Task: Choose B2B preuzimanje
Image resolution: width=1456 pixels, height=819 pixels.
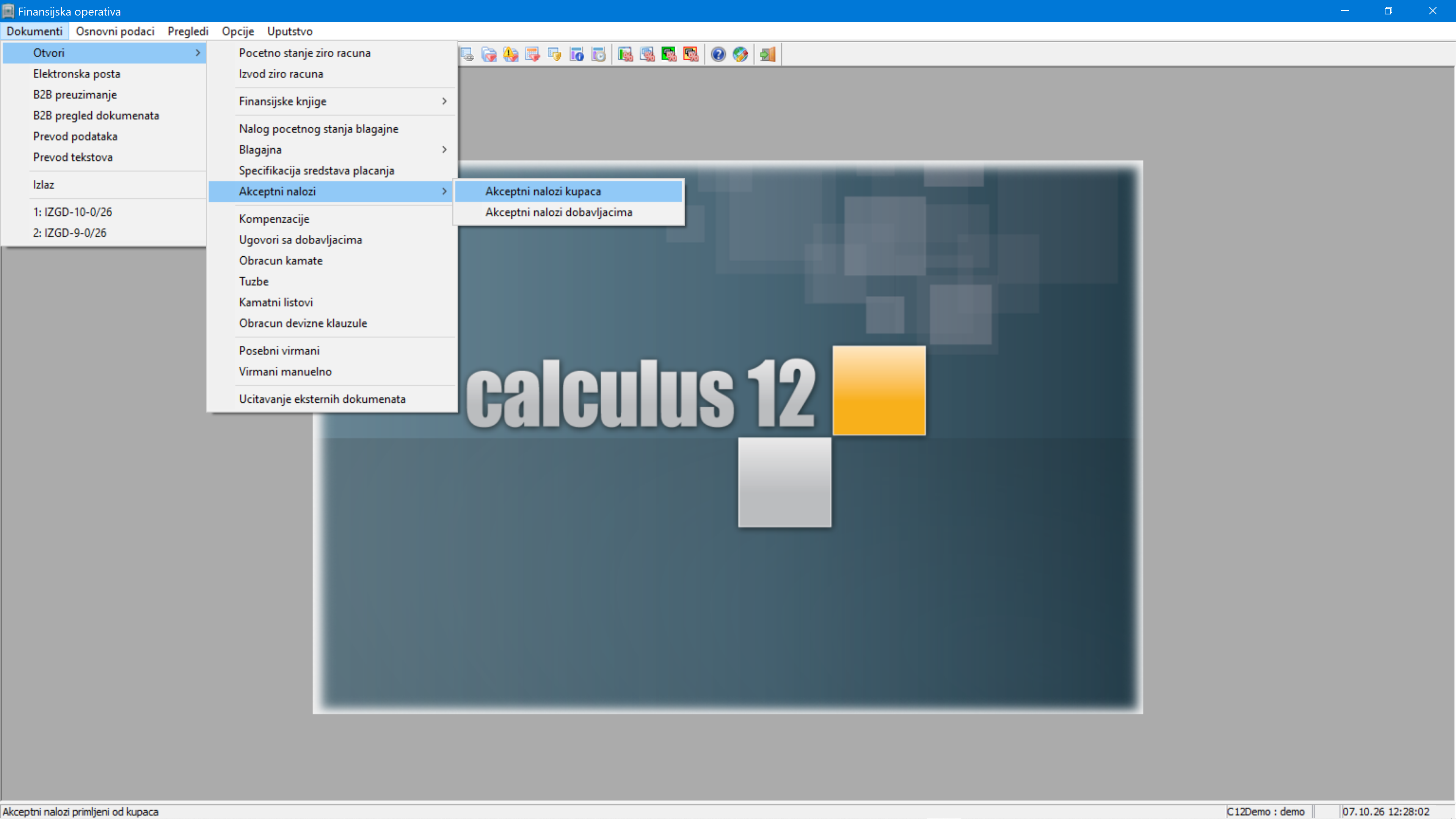Action: coord(105,94)
